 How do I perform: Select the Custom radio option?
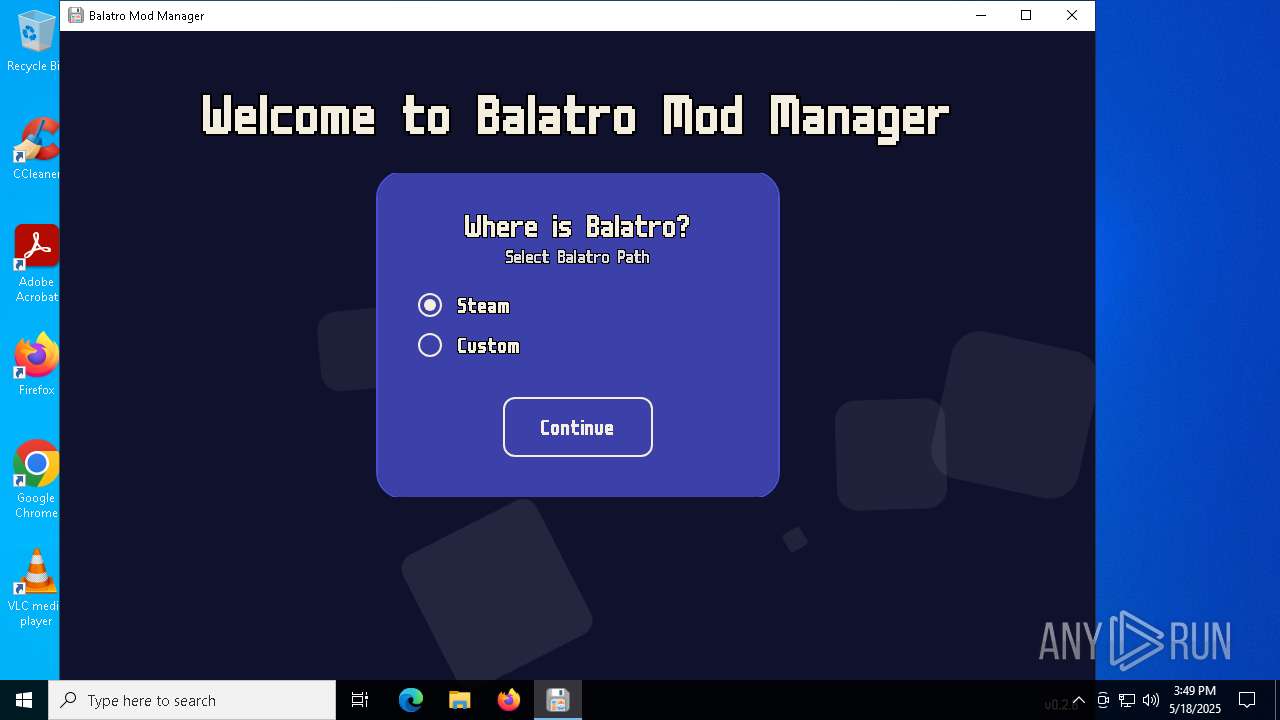(430, 345)
